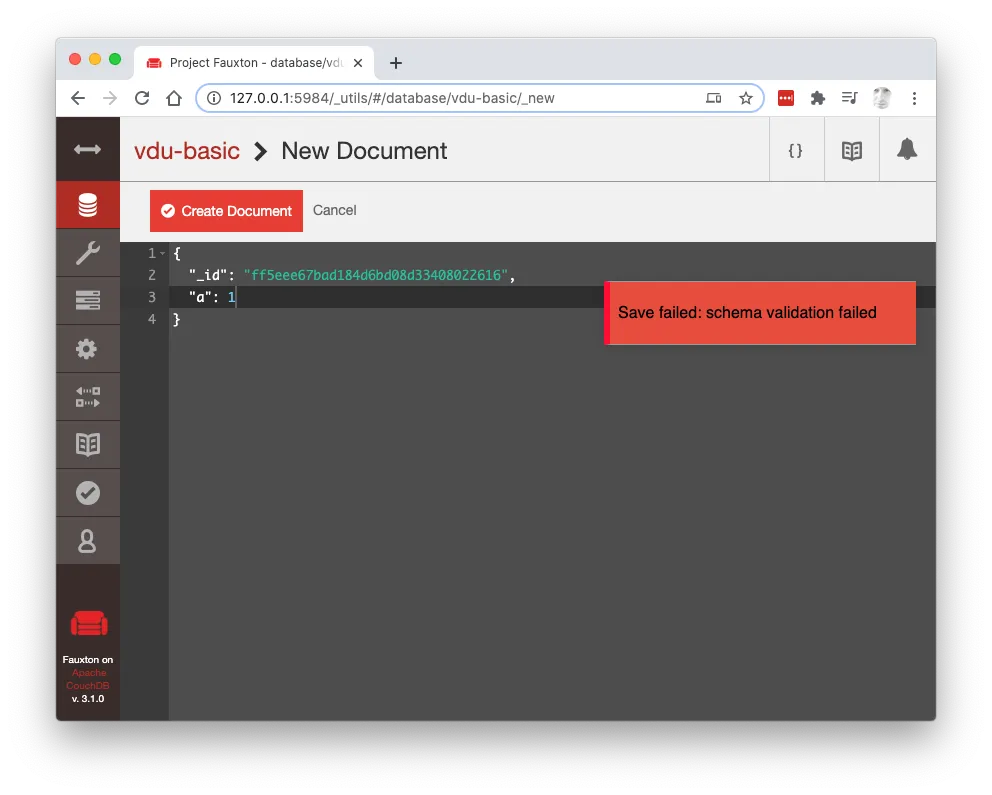Open Replication sidebar icon

click(87, 397)
